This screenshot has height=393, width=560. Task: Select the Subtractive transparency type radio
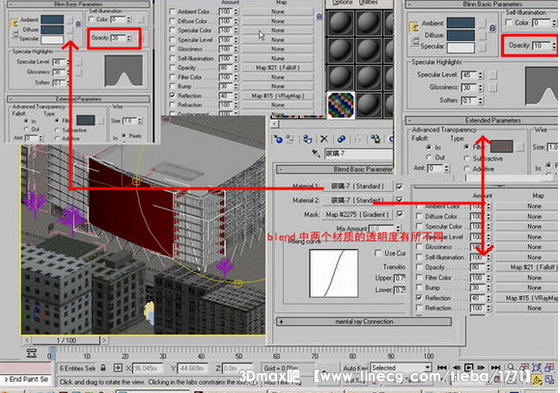pyautogui.click(x=466, y=158)
